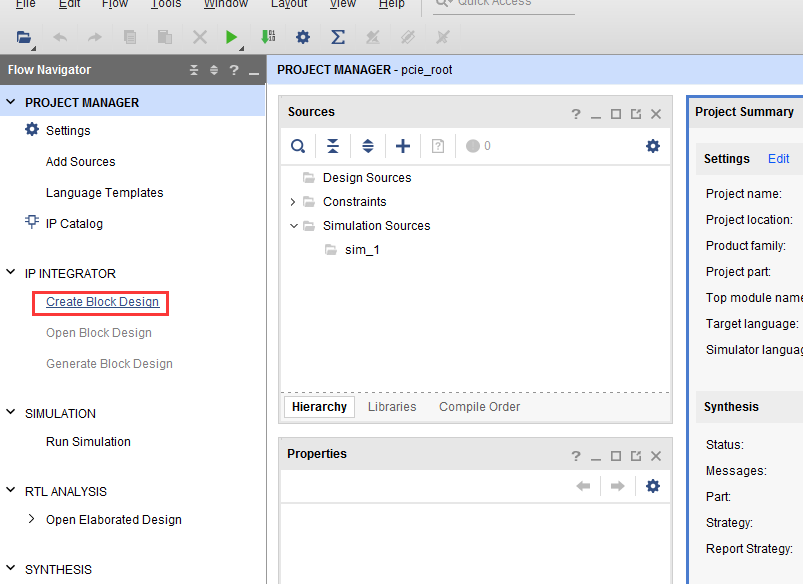Click the Sigma reports icon
The image size is (803, 584).
(x=337, y=37)
